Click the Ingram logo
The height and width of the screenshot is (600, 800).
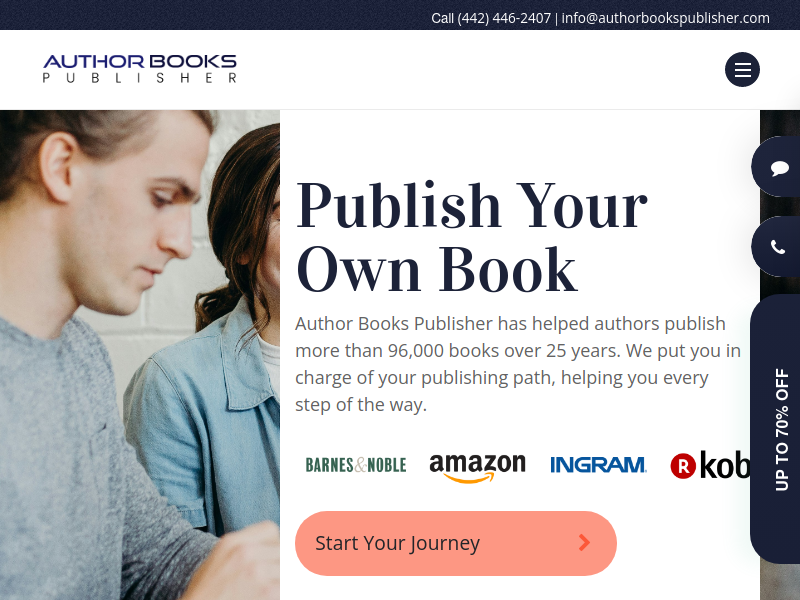[x=598, y=465]
